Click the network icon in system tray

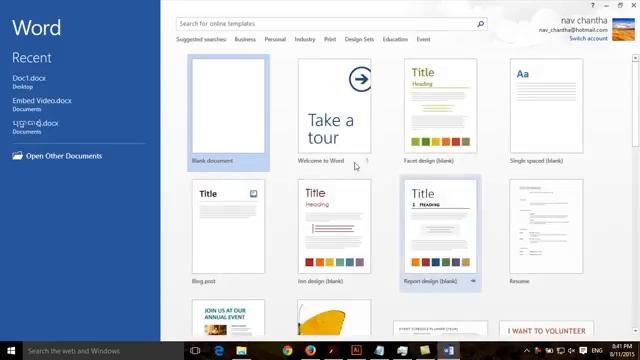[560, 351]
